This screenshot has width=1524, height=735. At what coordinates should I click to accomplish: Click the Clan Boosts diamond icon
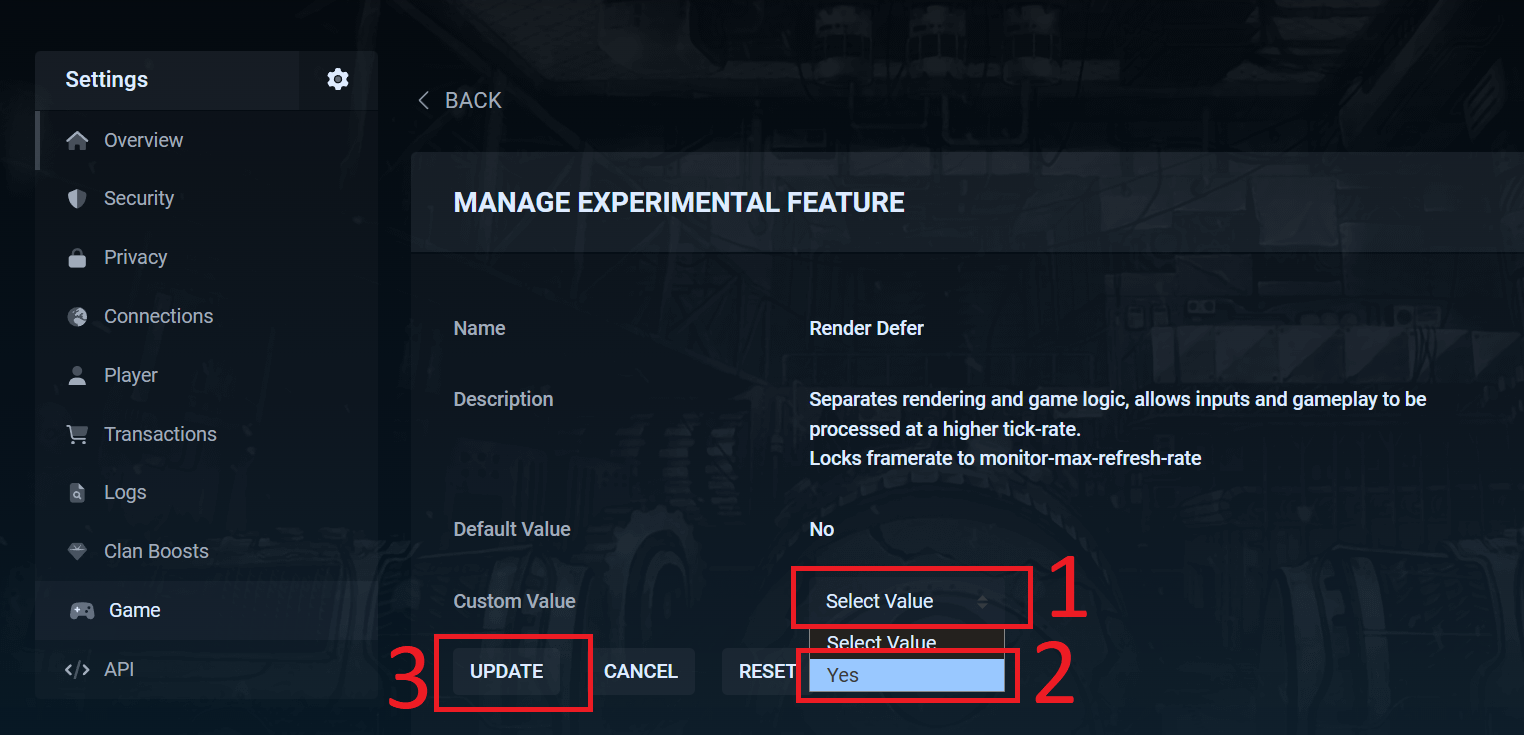pos(77,551)
